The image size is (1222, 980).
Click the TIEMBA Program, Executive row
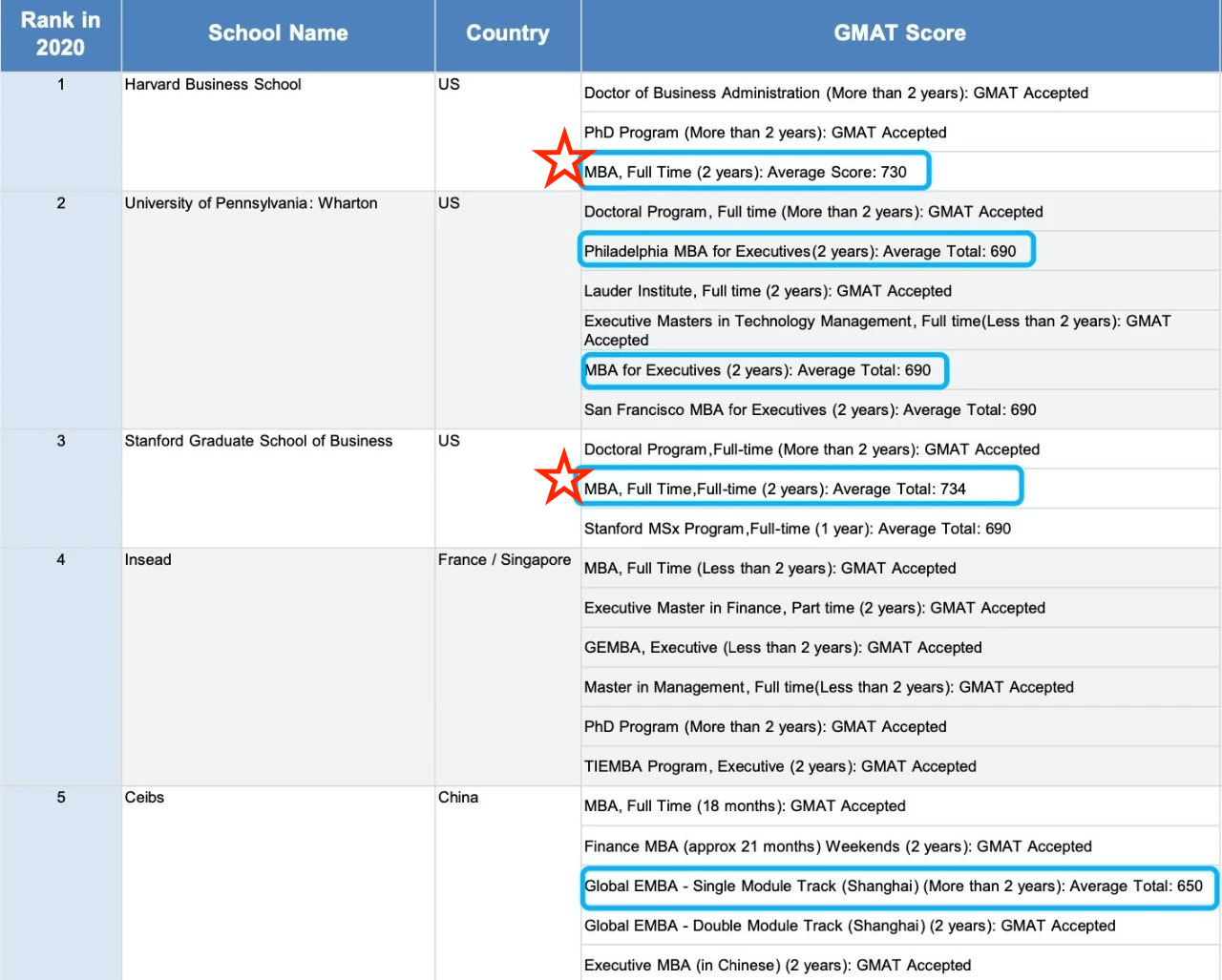[x=780, y=766]
